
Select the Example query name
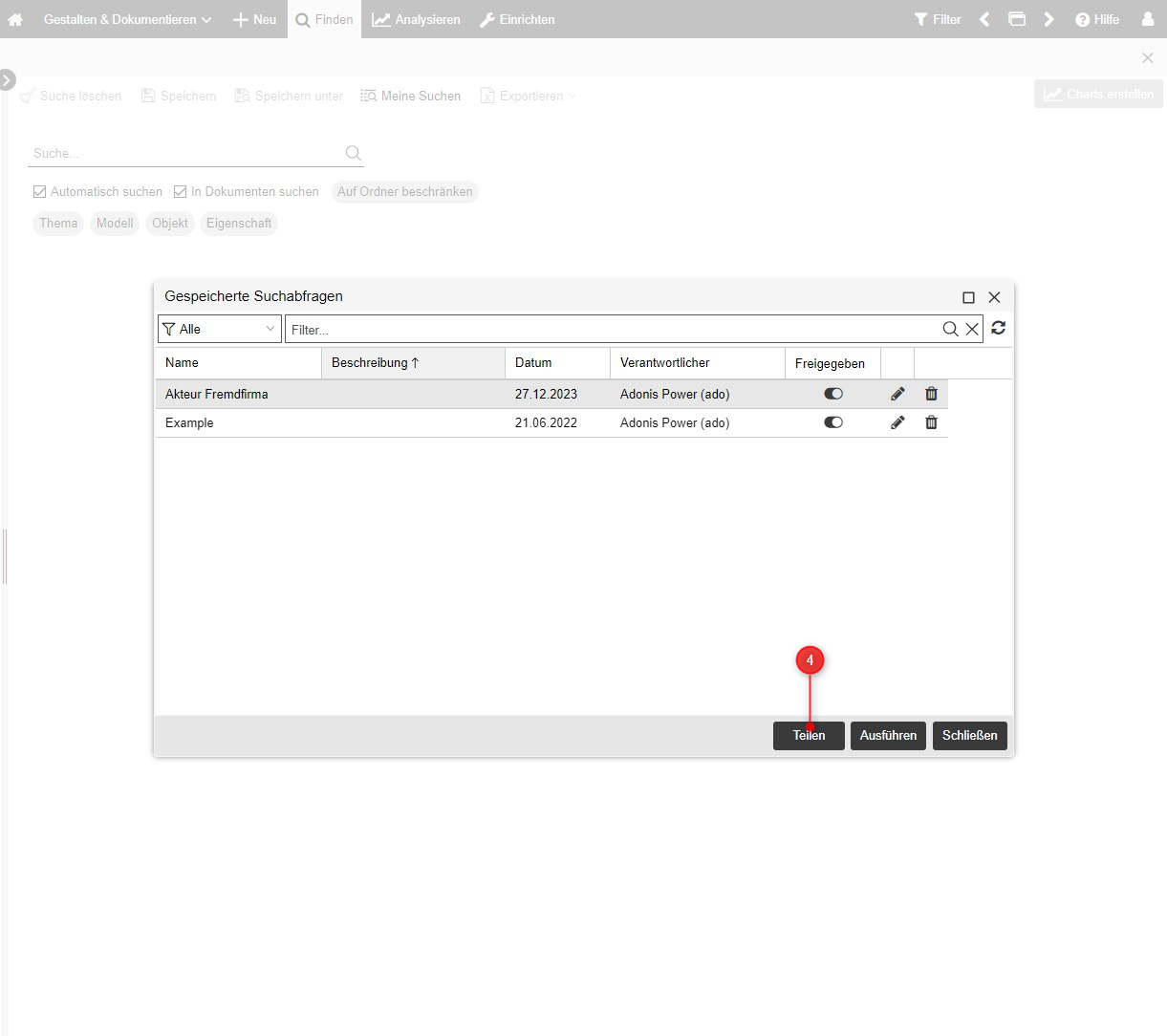pyautogui.click(x=189, y=422)
